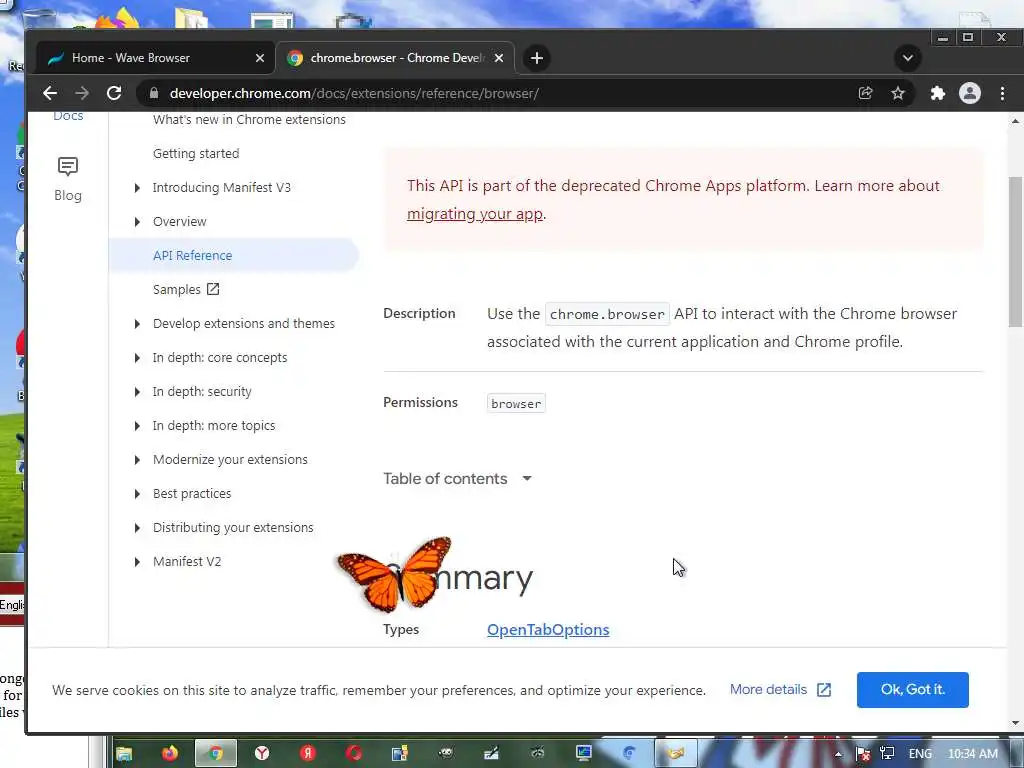The image size is (1024, 768).
Task: Open the share page icon in address bar
Action: (865, 93)
